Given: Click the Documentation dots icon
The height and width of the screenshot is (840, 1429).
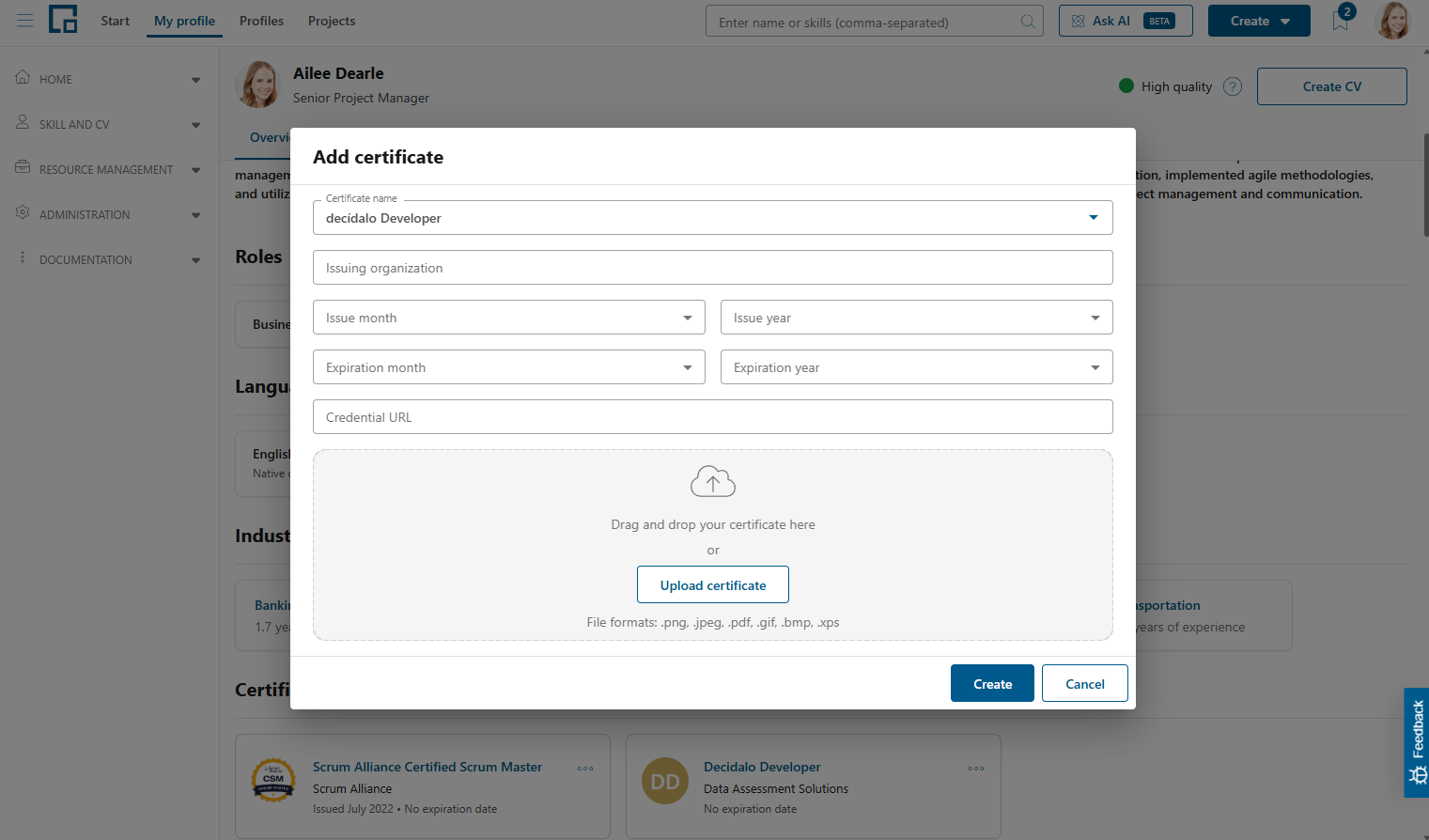Looking at the screenshot, I should point(23,258).
